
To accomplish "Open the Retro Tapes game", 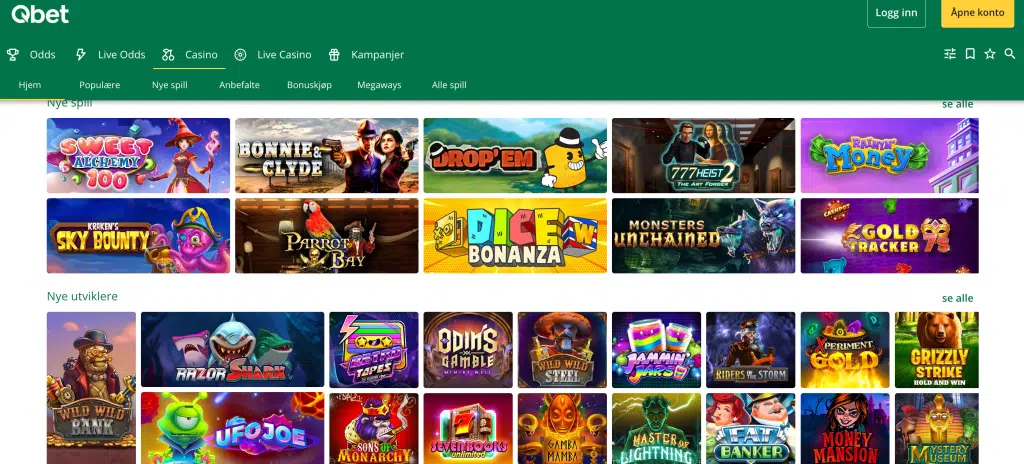I will (x=374, y=350).
